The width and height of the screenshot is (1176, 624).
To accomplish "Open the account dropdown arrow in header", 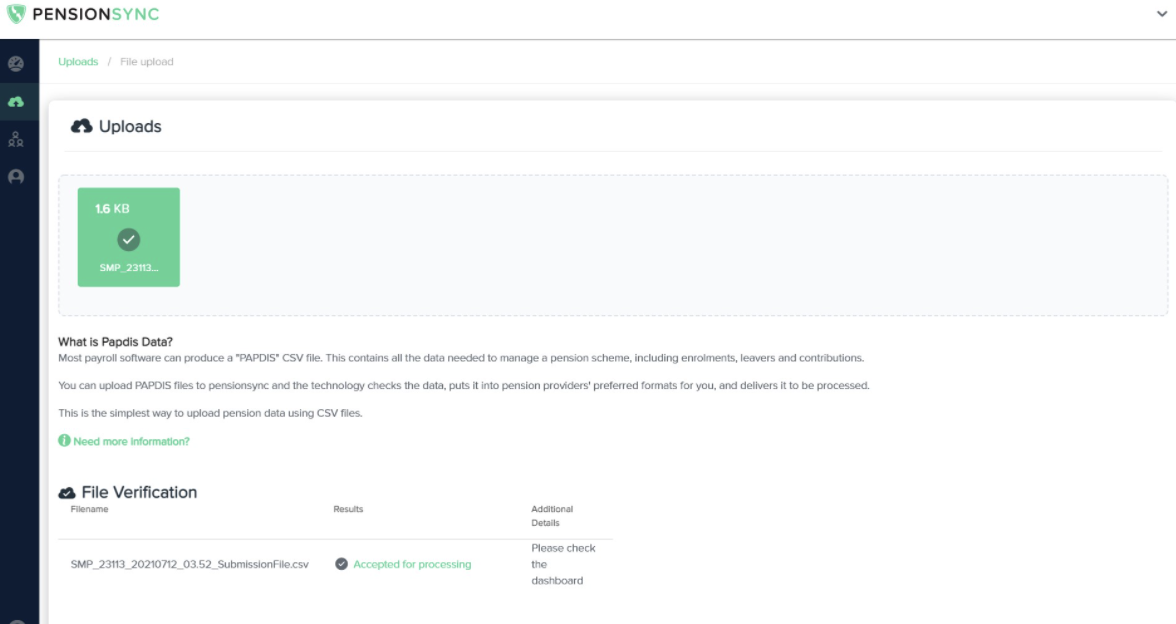I will pos(1162,15).
